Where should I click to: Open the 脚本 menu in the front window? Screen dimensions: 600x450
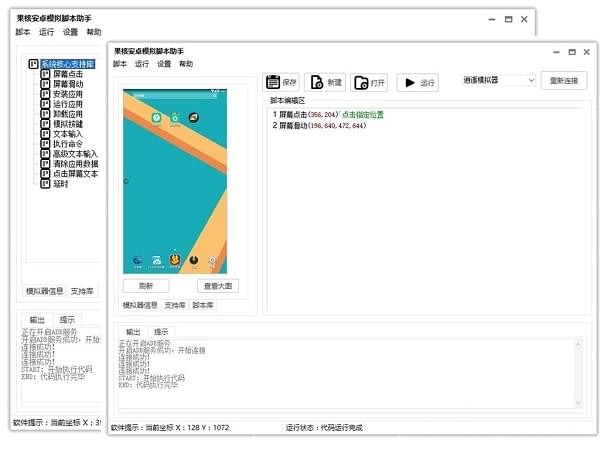(x=120, y=64)
